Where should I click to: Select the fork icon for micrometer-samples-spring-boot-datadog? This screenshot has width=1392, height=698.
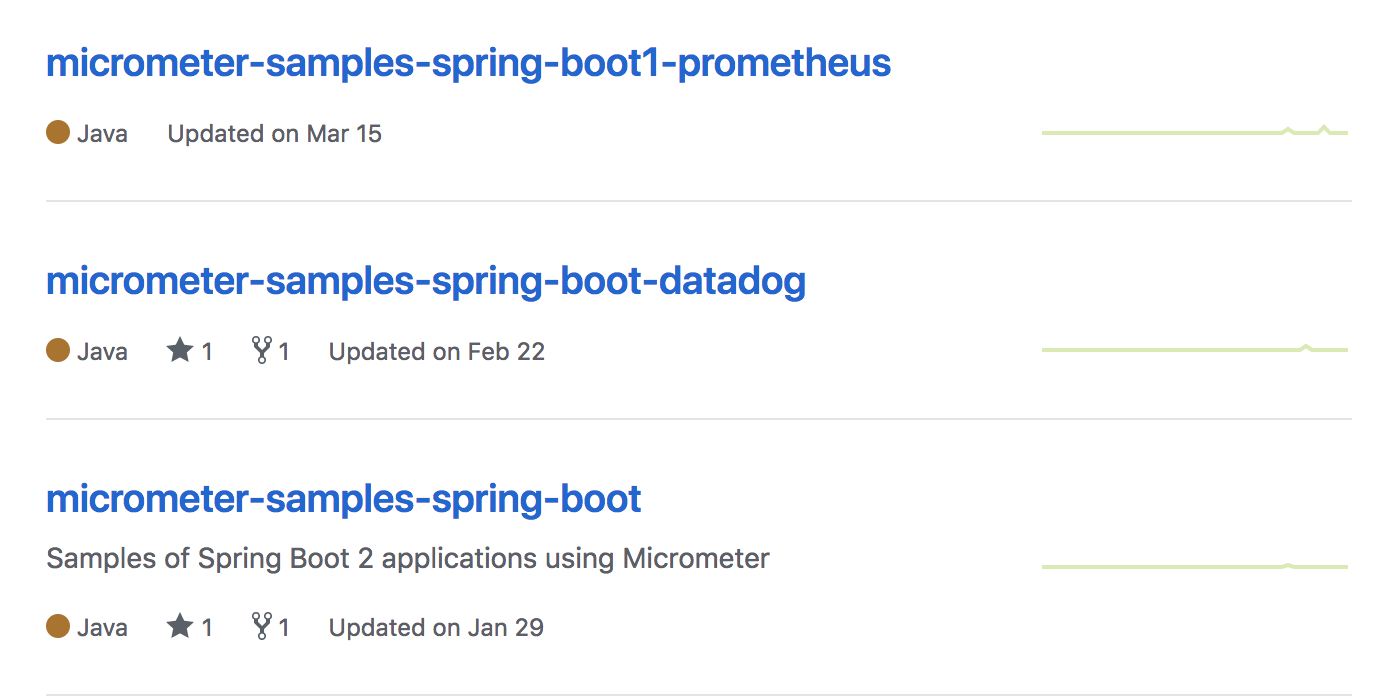click(261, 350)
